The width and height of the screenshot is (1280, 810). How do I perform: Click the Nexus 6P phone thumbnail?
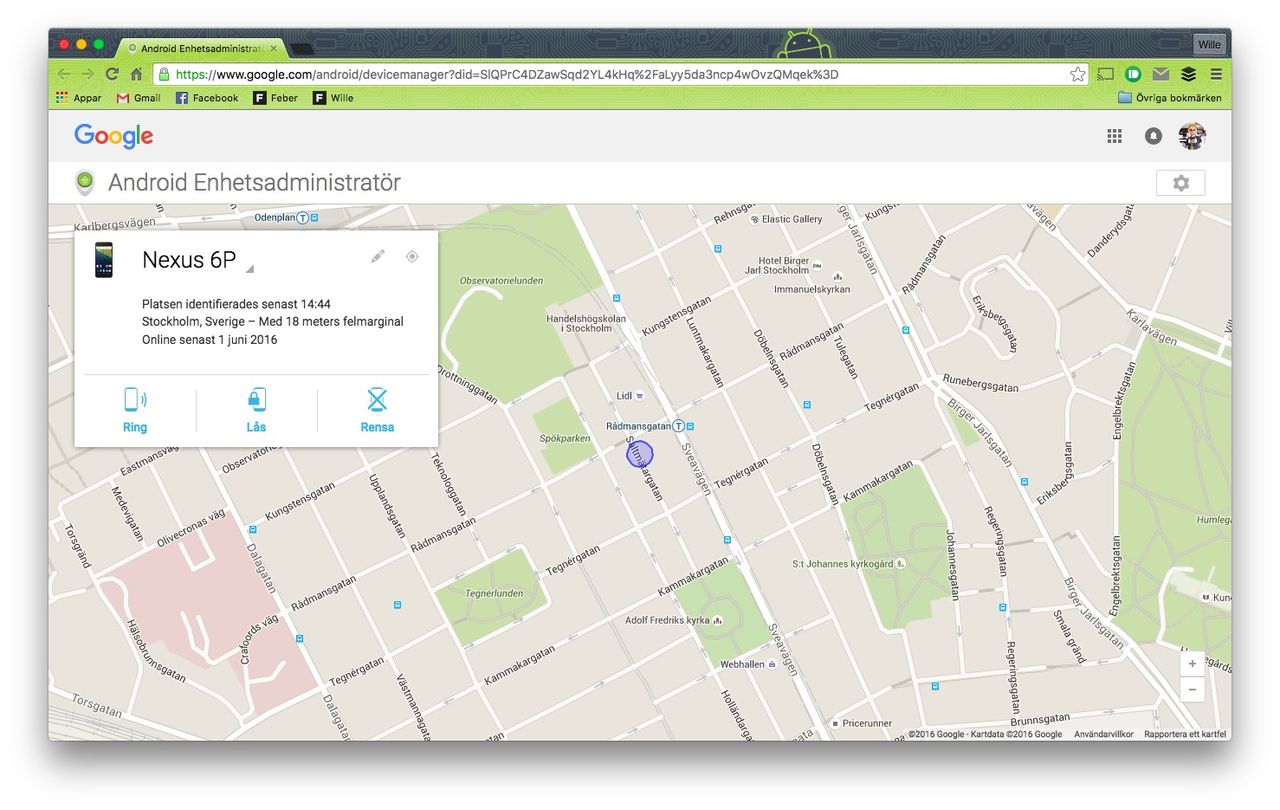point(104,259)
